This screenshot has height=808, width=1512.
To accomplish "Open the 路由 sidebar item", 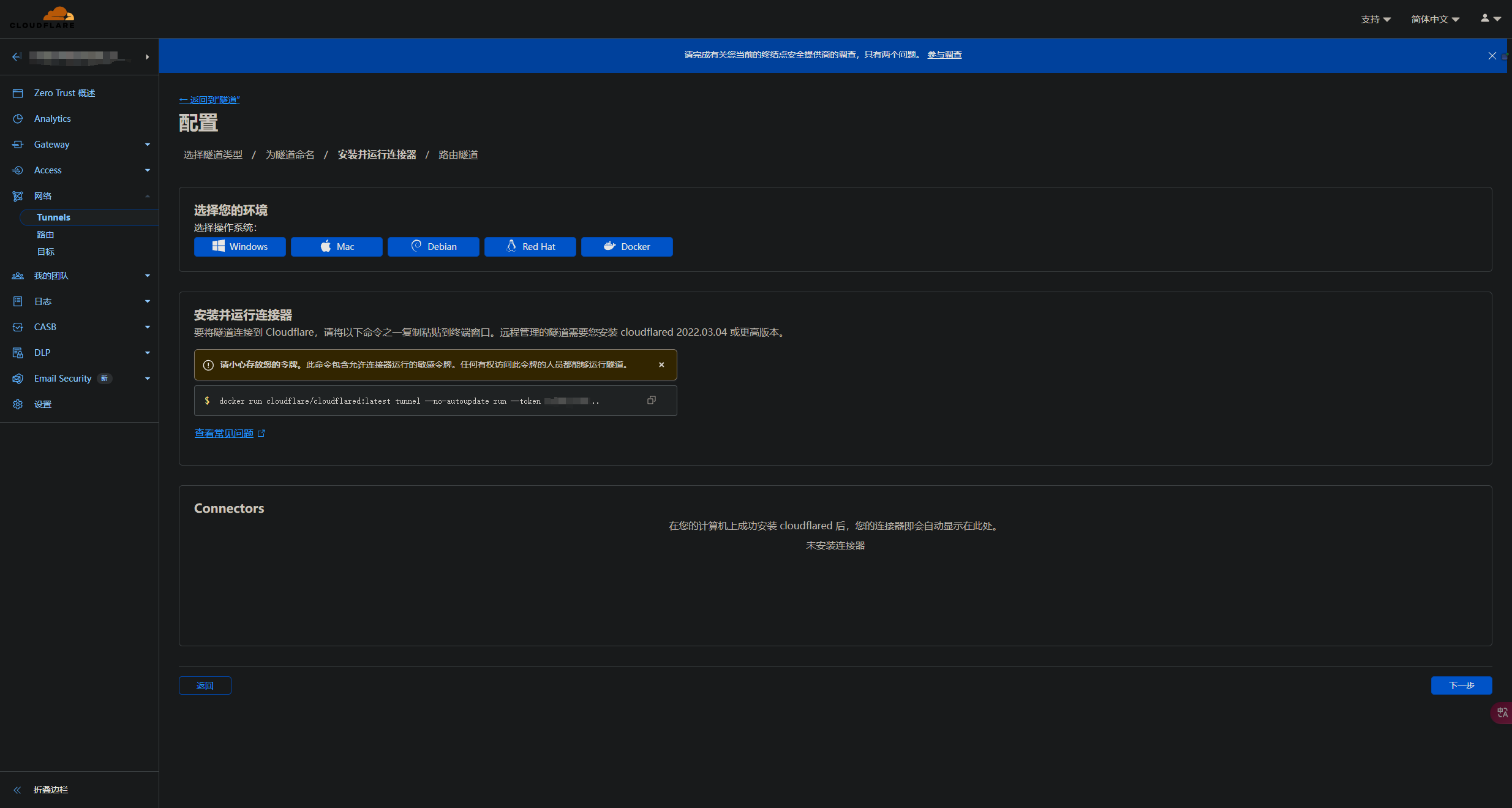I will (45, 235).
